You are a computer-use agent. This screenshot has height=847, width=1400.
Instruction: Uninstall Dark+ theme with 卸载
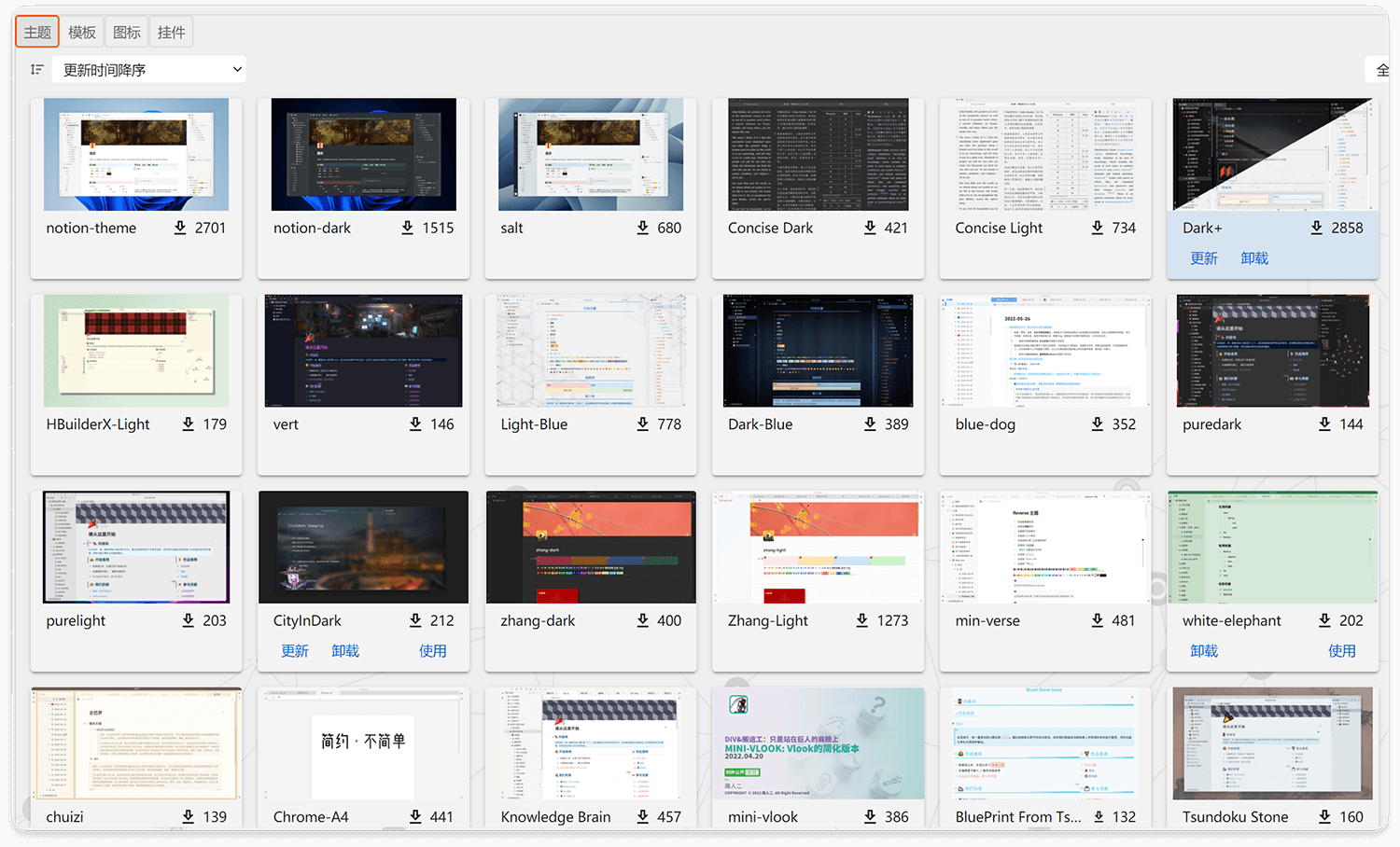point(1254,258)
